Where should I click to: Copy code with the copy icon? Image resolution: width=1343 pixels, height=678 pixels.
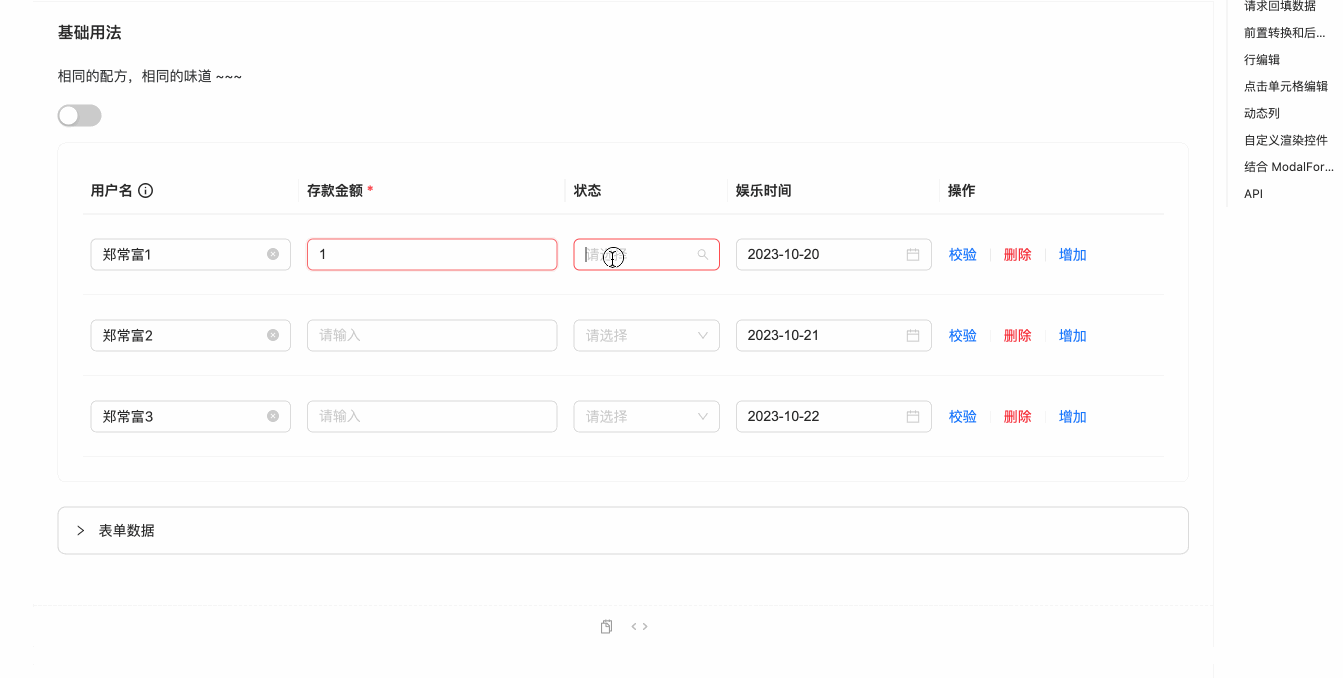(x=606, y=627)
